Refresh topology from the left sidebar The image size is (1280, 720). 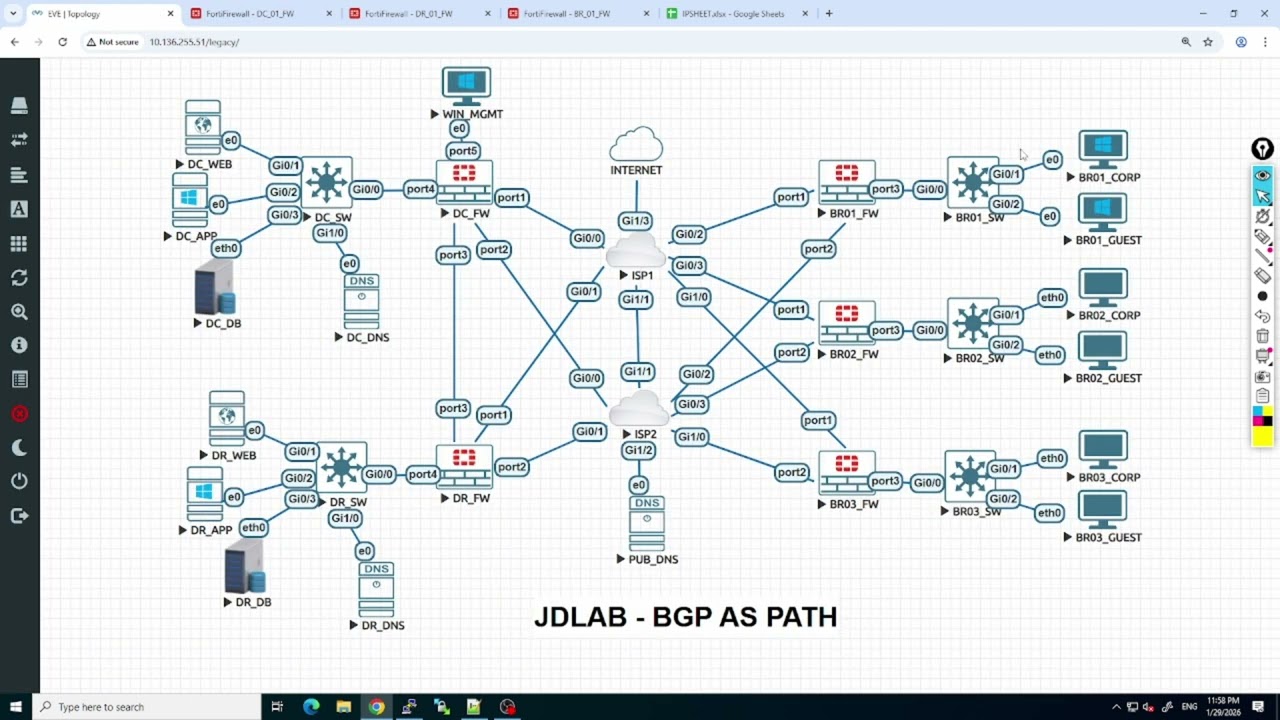(x=19, y=278)
